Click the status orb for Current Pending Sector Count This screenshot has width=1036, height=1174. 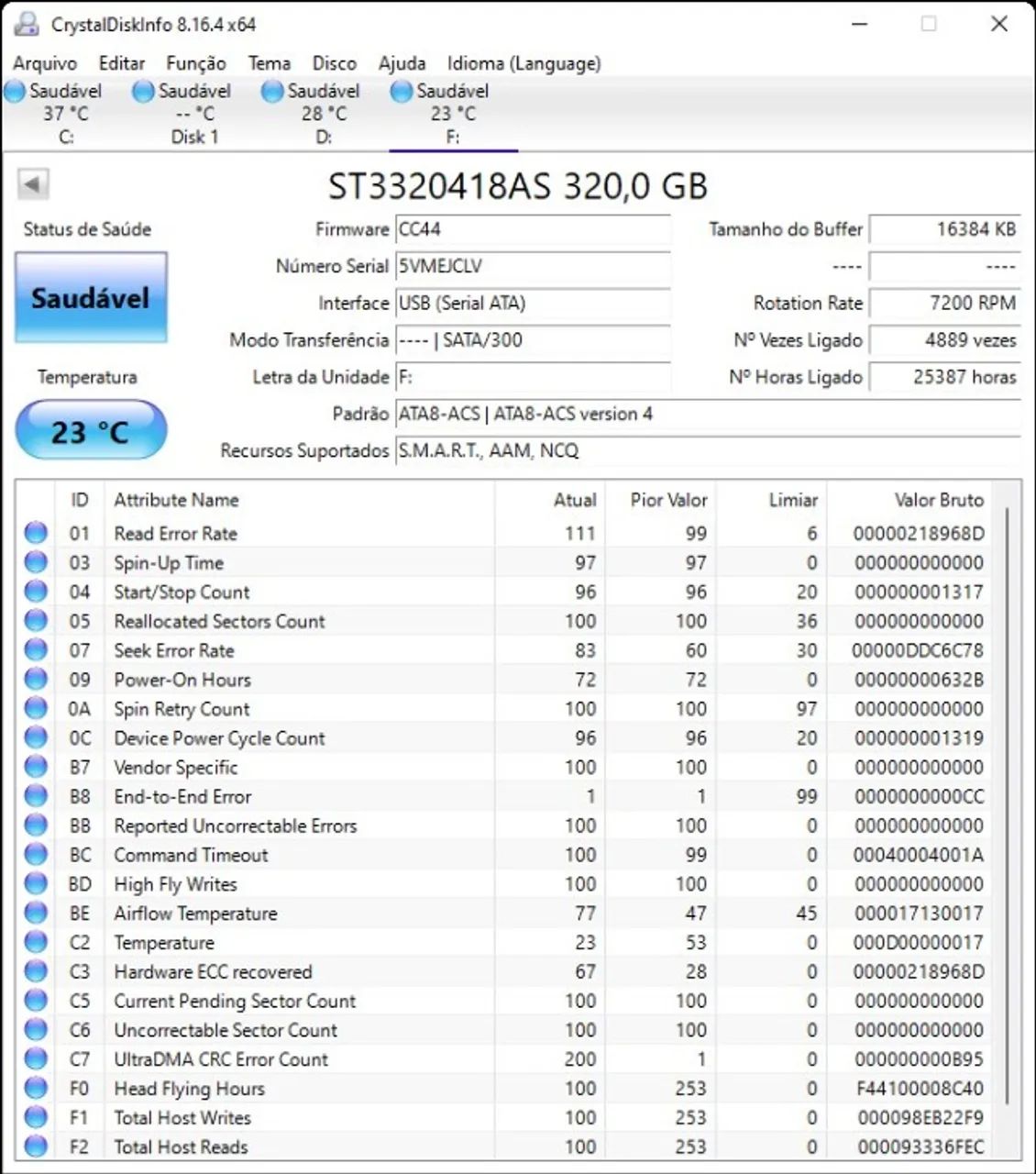(x=36, y=1001)
